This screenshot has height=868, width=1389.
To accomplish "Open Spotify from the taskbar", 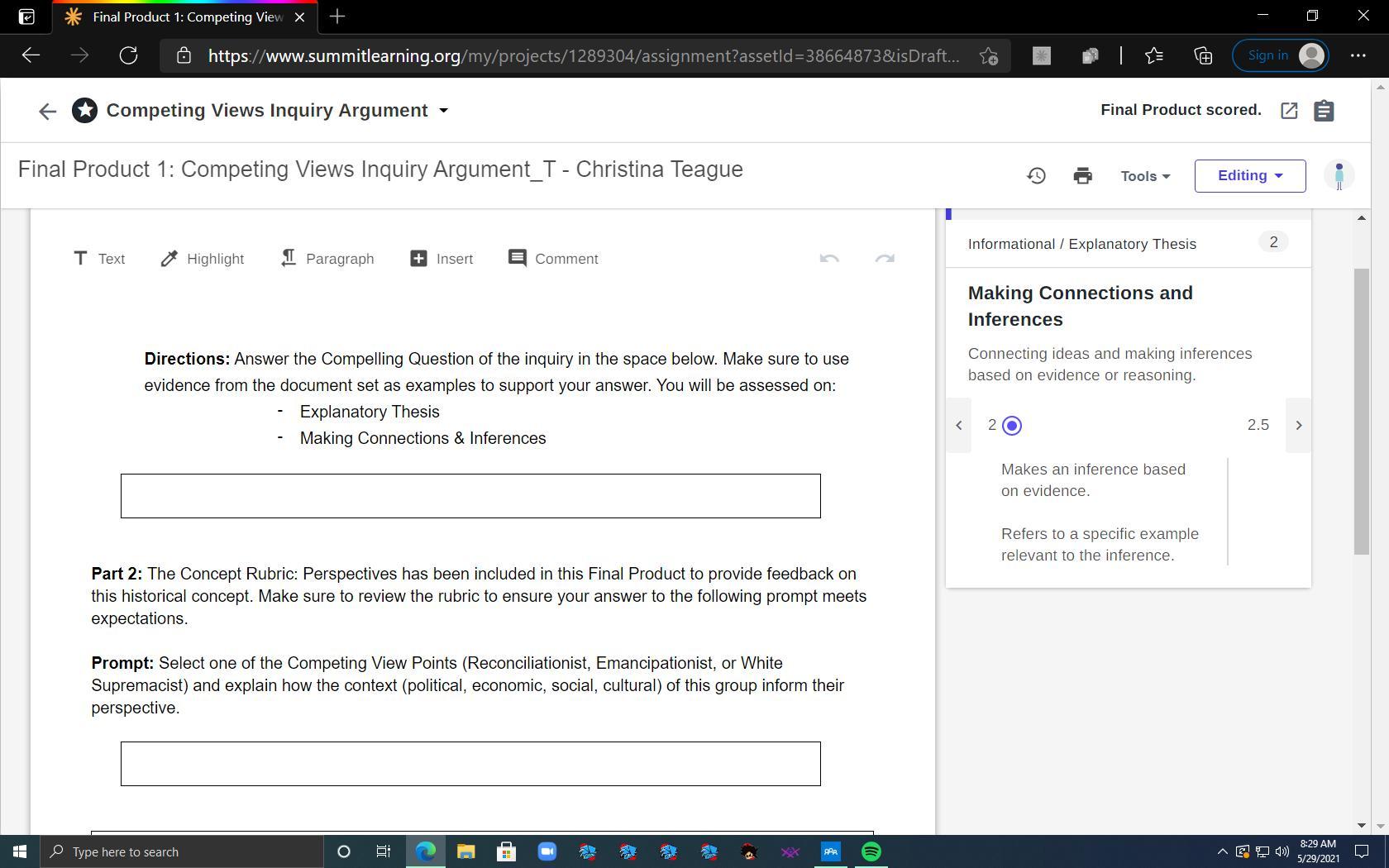I will 871,851.
